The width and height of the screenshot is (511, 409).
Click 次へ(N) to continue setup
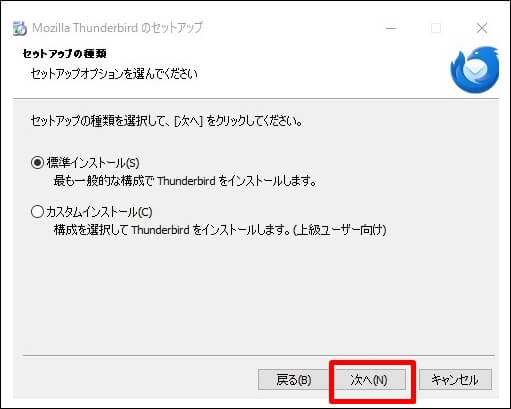click(x=369, y=379)
